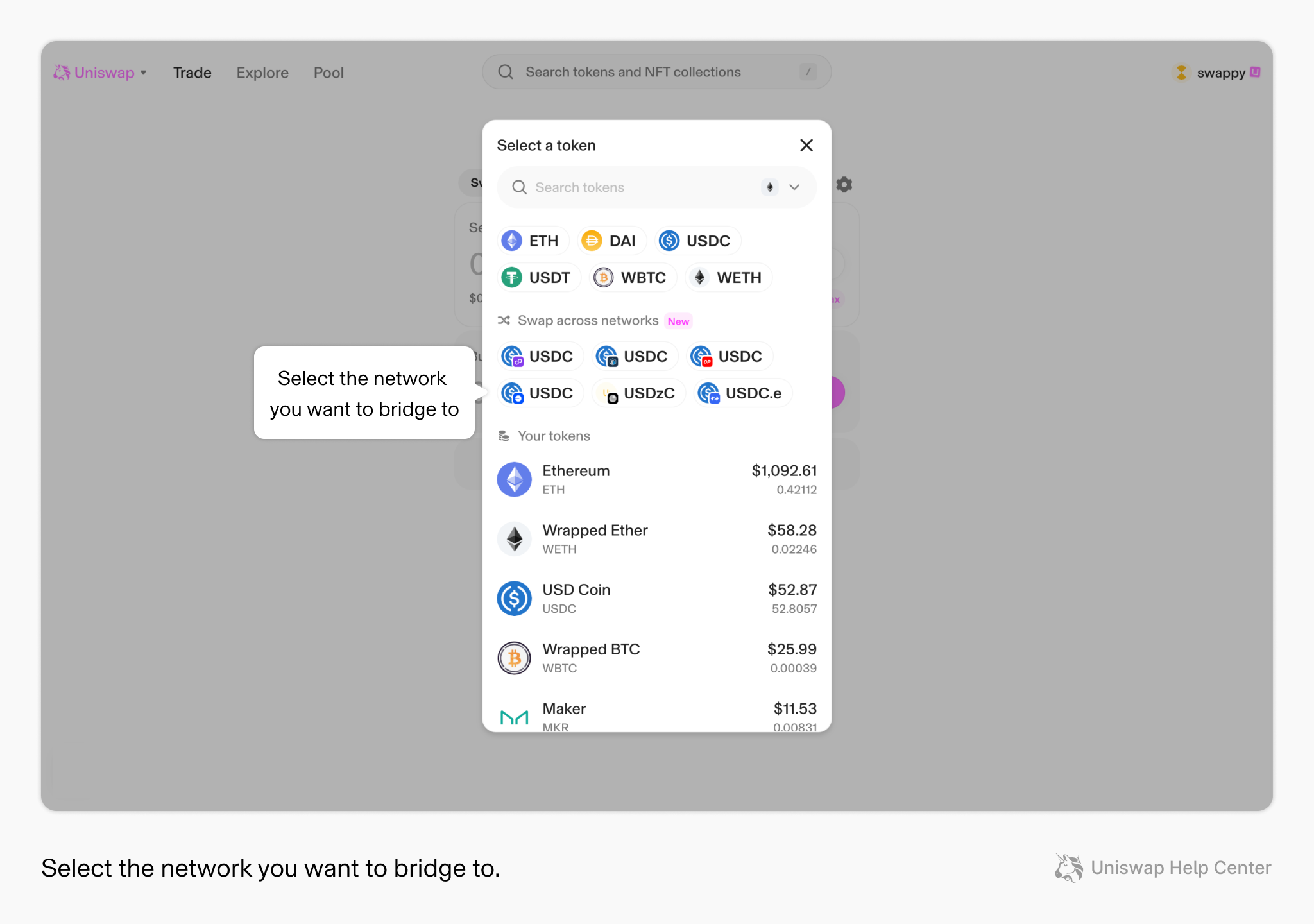Image resolution: width=1314 pixels, height=924 pixels.
Task: Click the purple Unitag badge beside swappy
Action: [1256, 72]
